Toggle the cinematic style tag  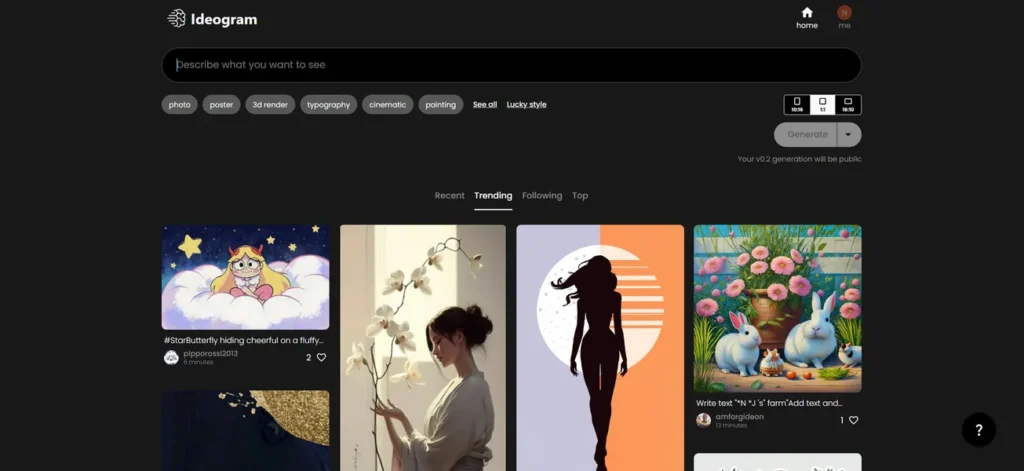click(x=387, y=104)
